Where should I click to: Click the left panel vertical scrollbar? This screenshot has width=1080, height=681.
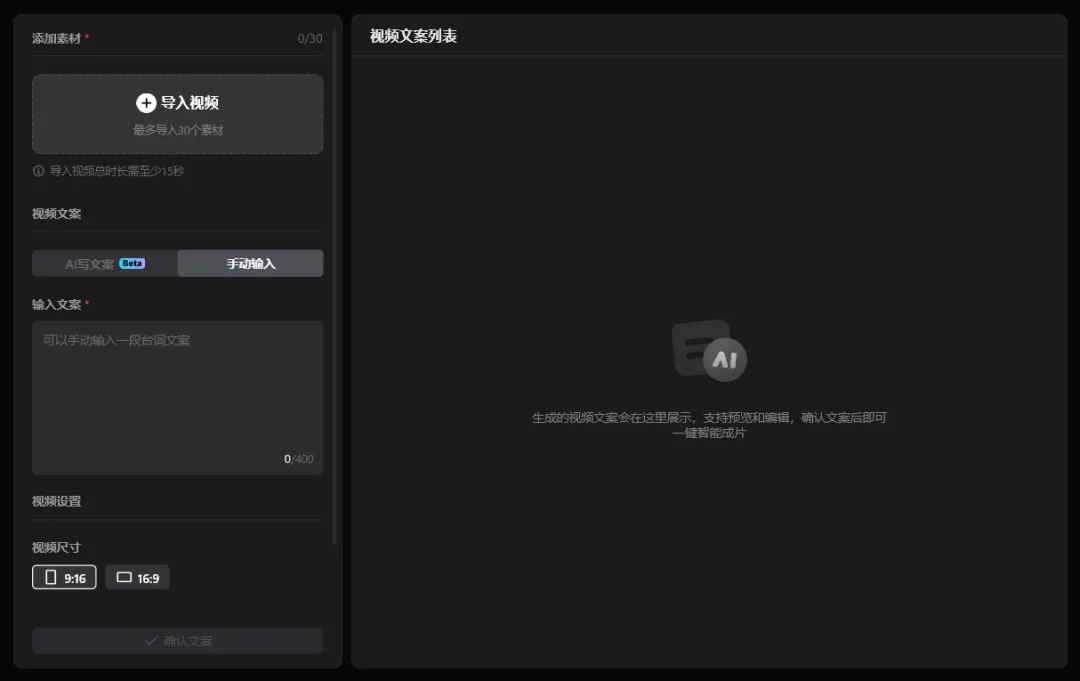click(x=335, y=286)
